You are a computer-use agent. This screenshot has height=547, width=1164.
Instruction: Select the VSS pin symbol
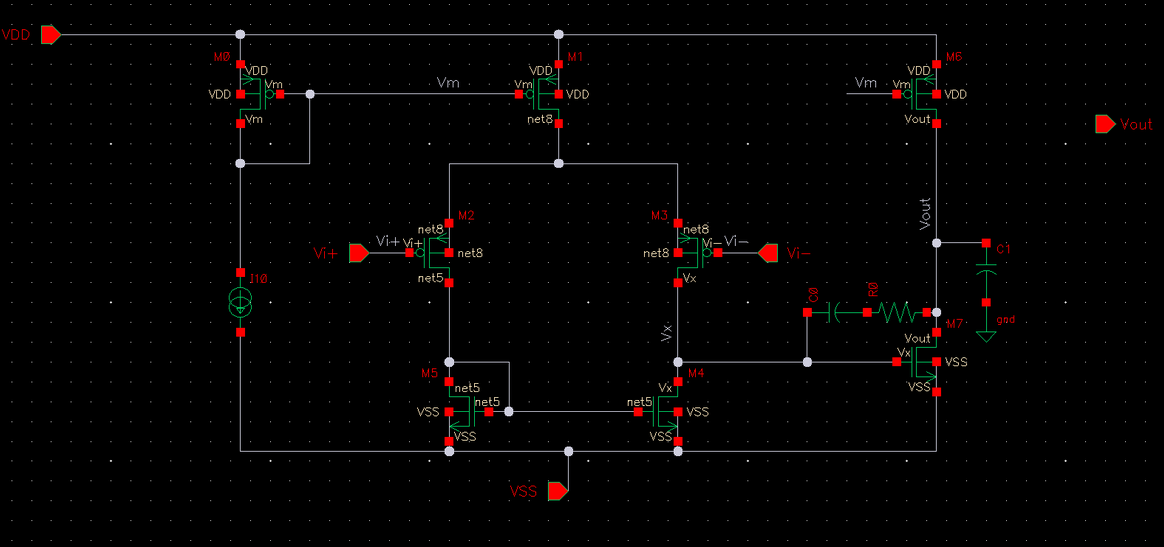[x=558, y=491]
